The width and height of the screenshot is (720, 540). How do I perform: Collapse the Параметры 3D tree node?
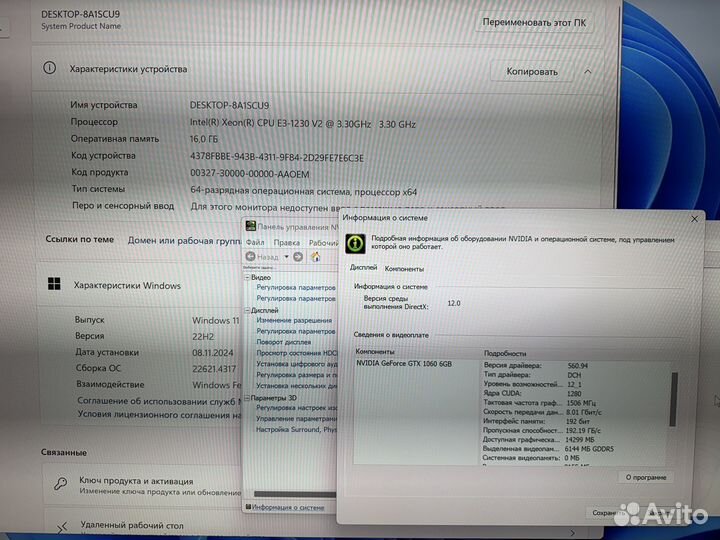[x=247, y=398]
